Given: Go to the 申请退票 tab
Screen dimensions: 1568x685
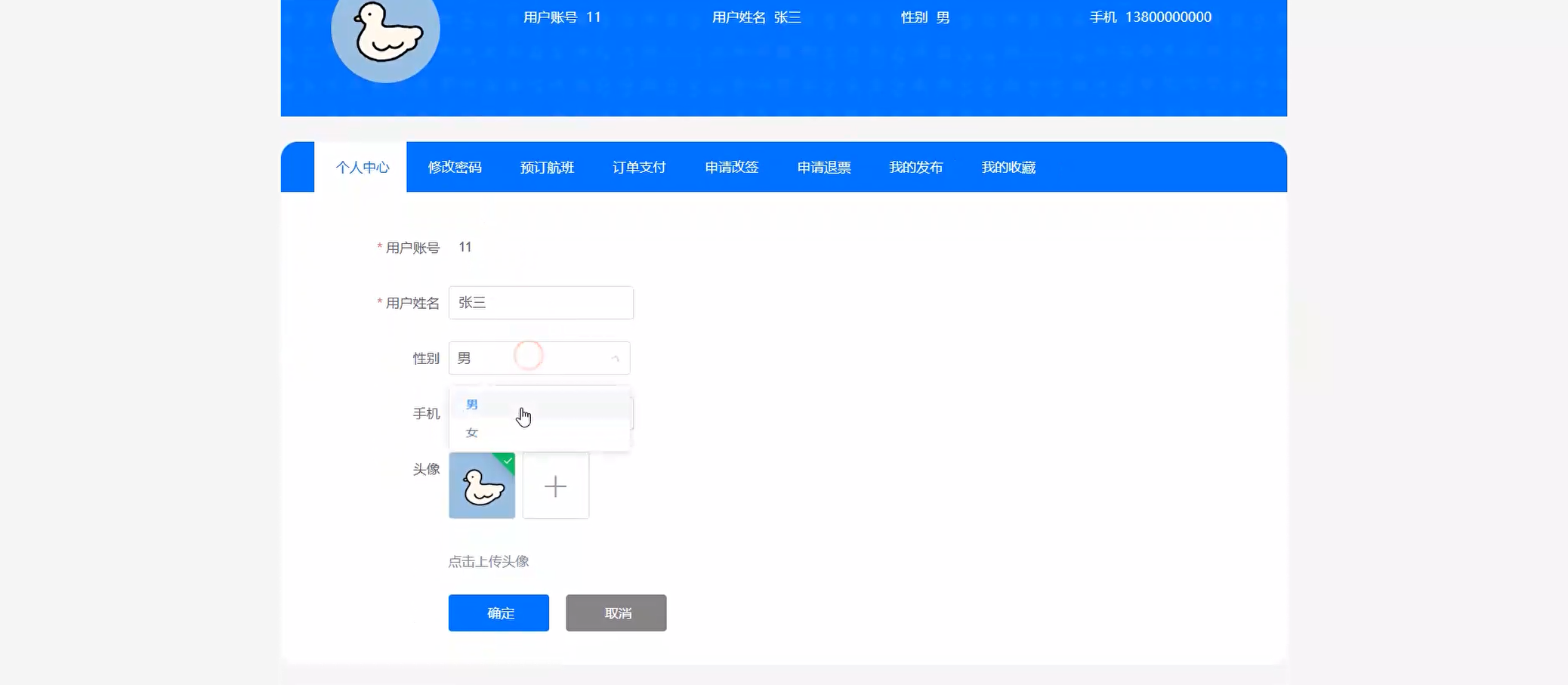Looking at the screenshot, I should click(x=823, y=167).
